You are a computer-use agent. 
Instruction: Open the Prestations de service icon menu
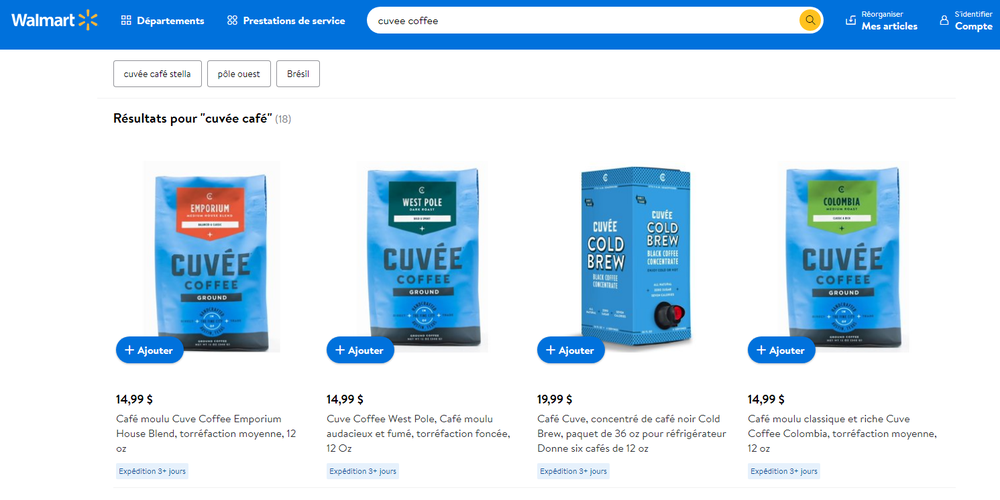(x=232, y=20)
